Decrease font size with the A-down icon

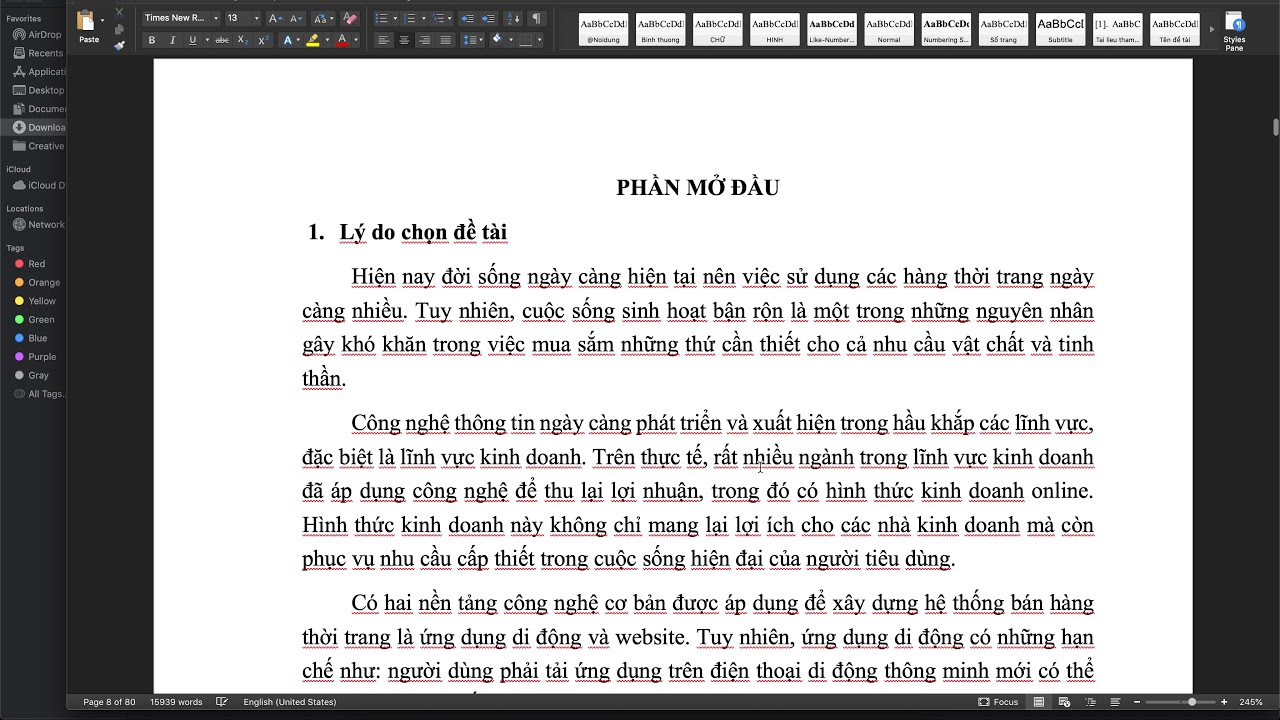coord(296,18)
